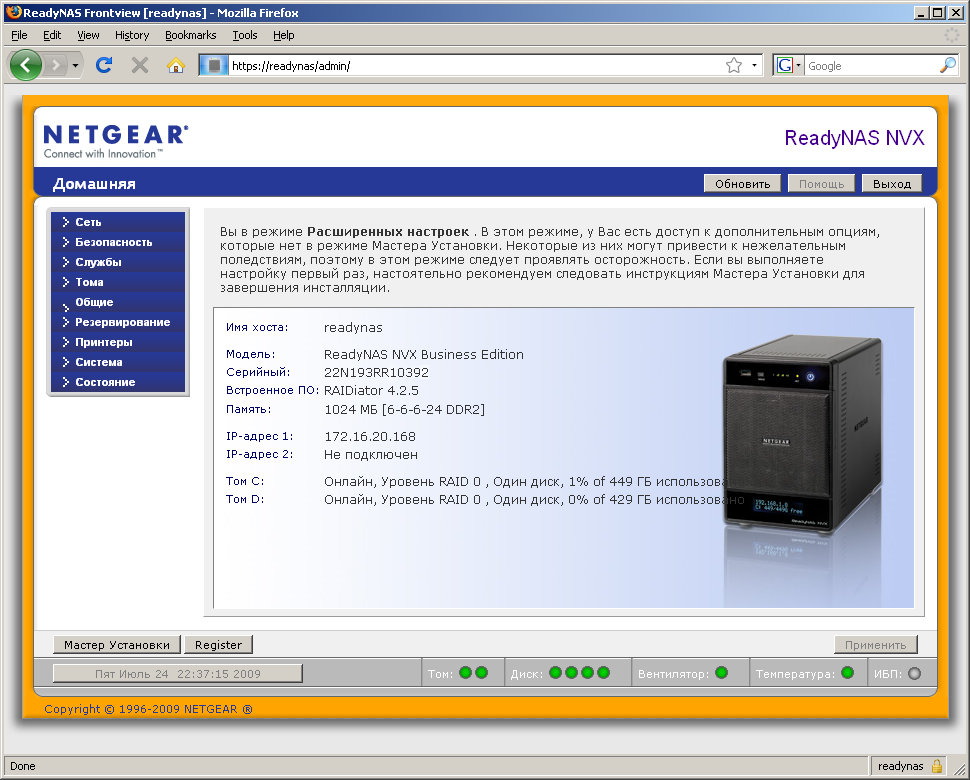
Task: Open the Tools menu
Action: [x=244, y=35]
